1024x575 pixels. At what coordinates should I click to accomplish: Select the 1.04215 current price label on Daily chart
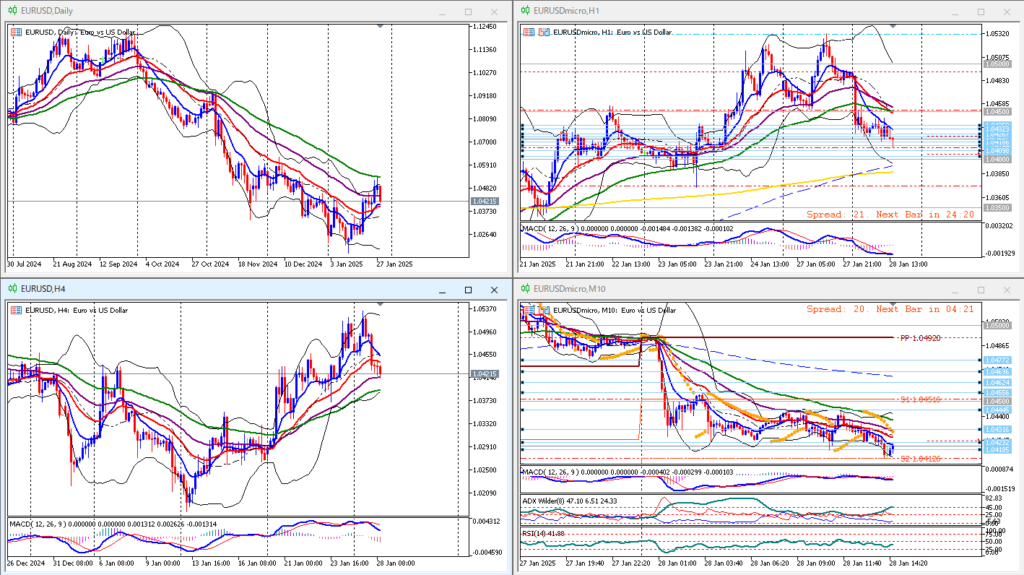click(x=485, y=201)
